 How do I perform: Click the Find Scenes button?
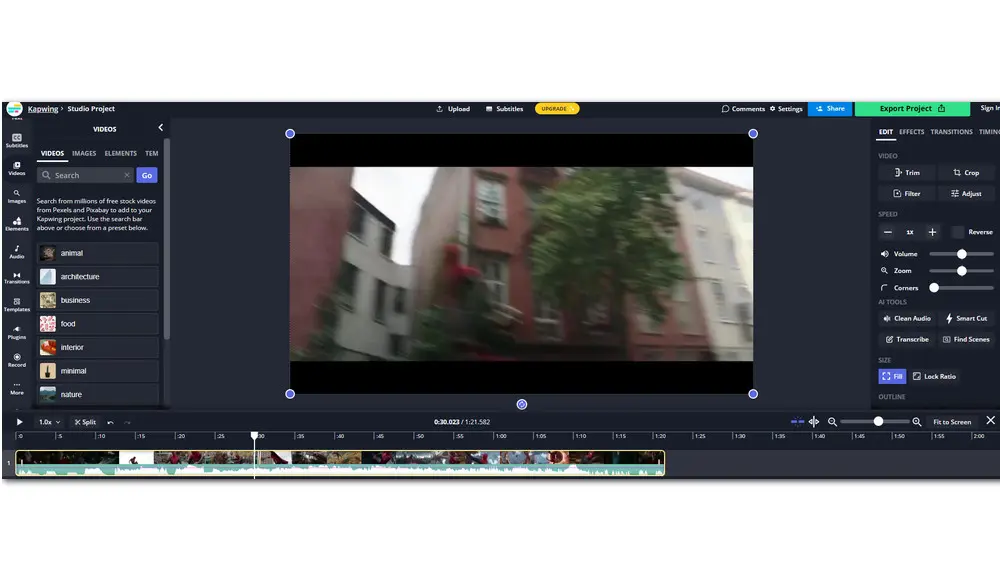tap(966, 339)
